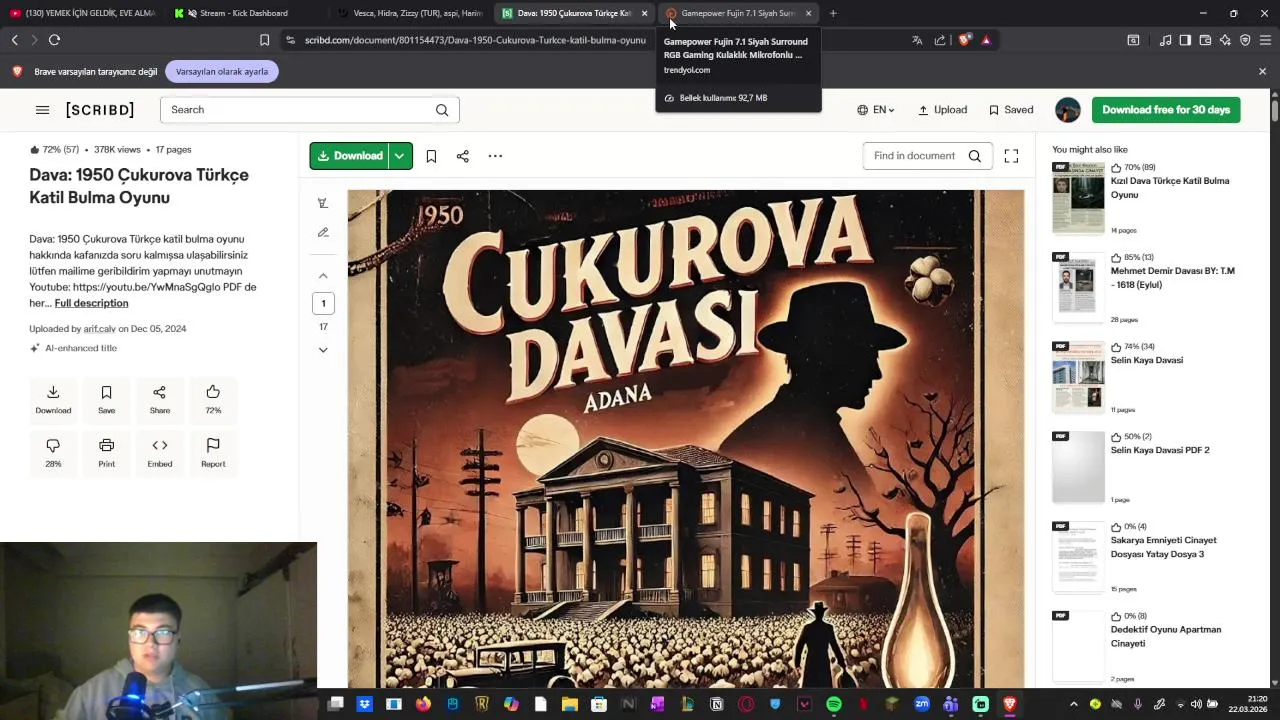Open the three-dot more options menu
Screen dimensions: 1280x720
tap(495, 156)
